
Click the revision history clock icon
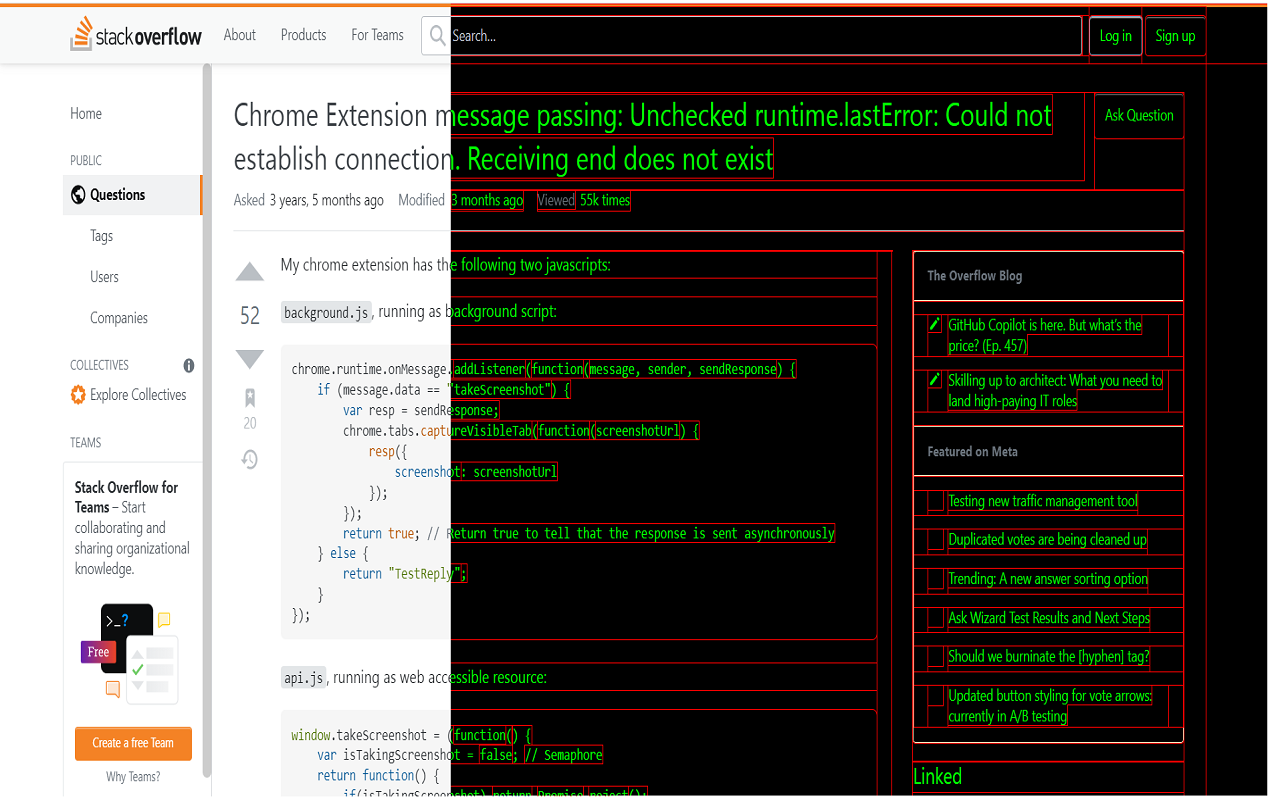[249, 458]
